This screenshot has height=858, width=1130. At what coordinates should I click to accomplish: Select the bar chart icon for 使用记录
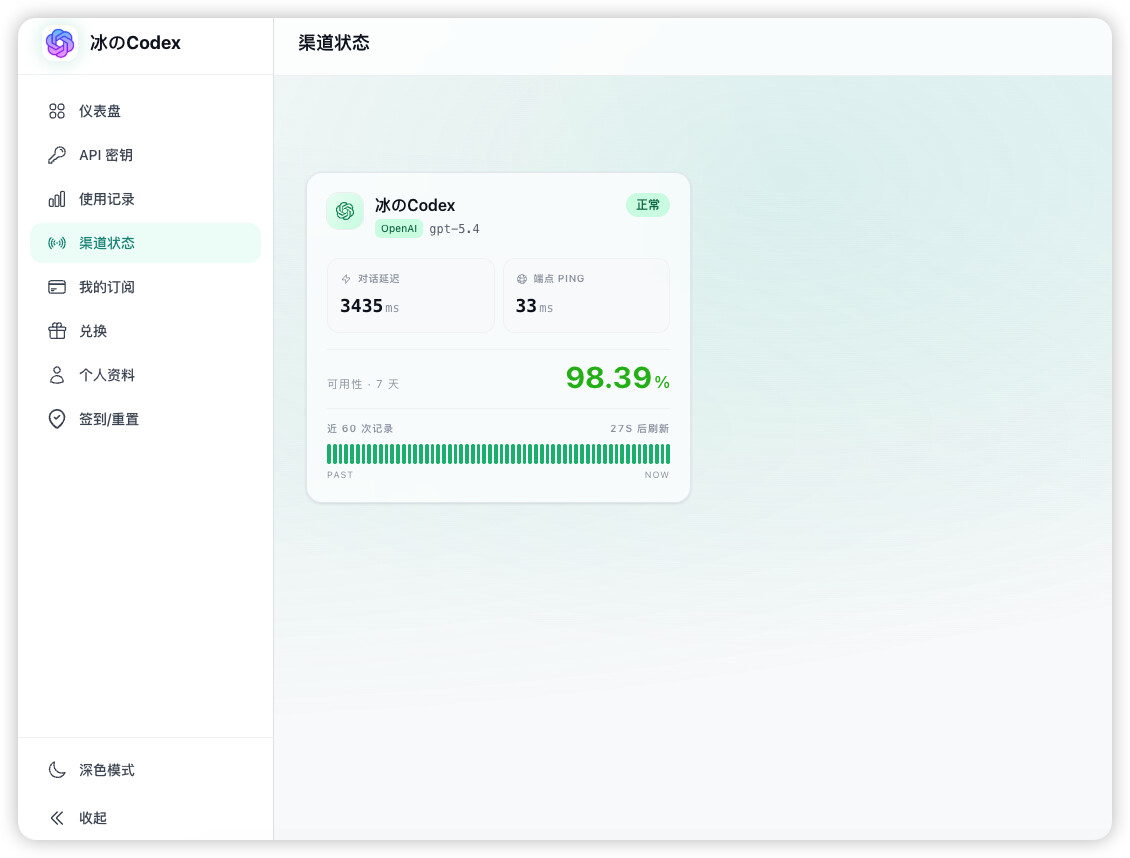[57, 199]
